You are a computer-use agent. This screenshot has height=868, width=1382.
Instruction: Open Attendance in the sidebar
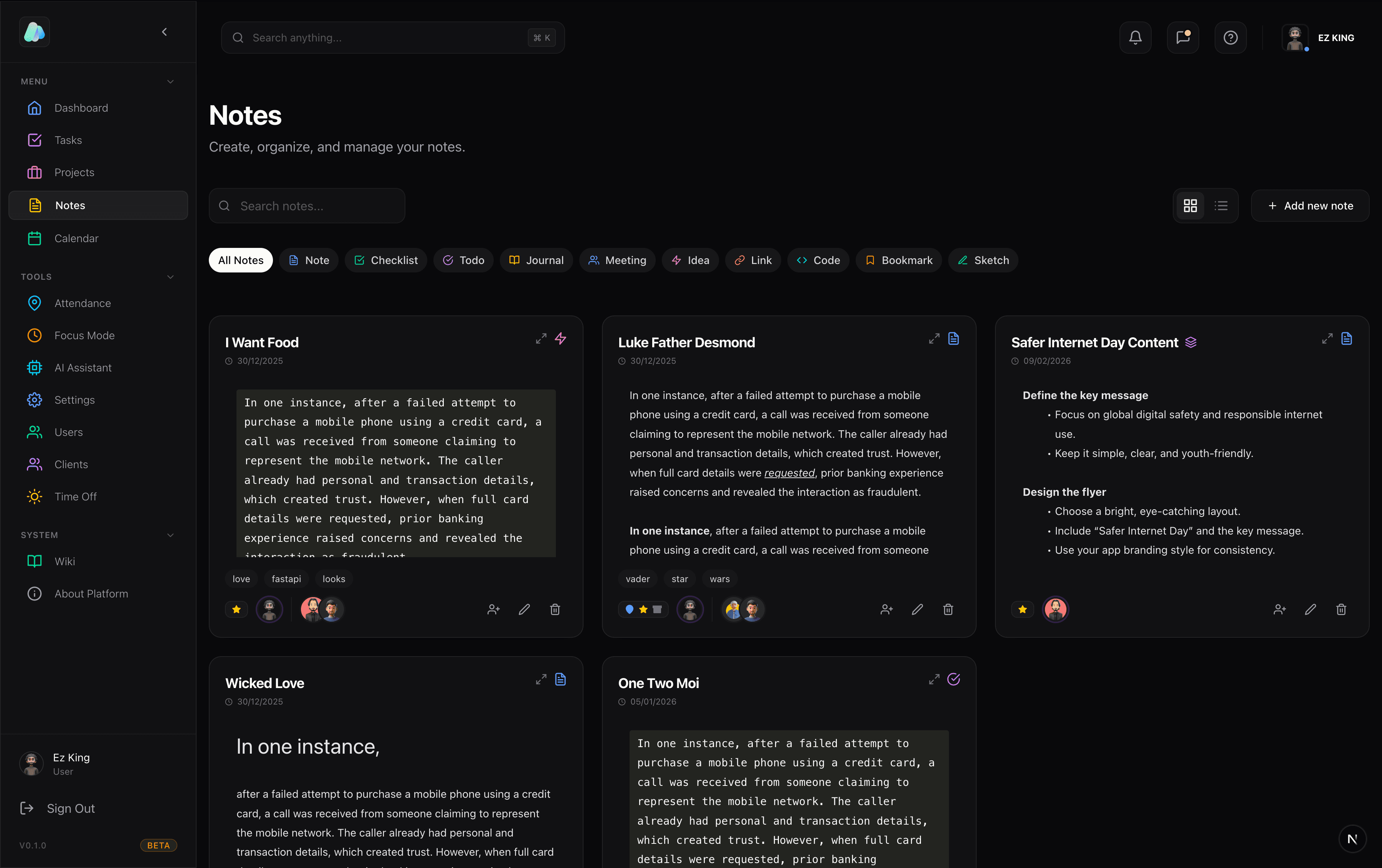[x=98, y=304]
